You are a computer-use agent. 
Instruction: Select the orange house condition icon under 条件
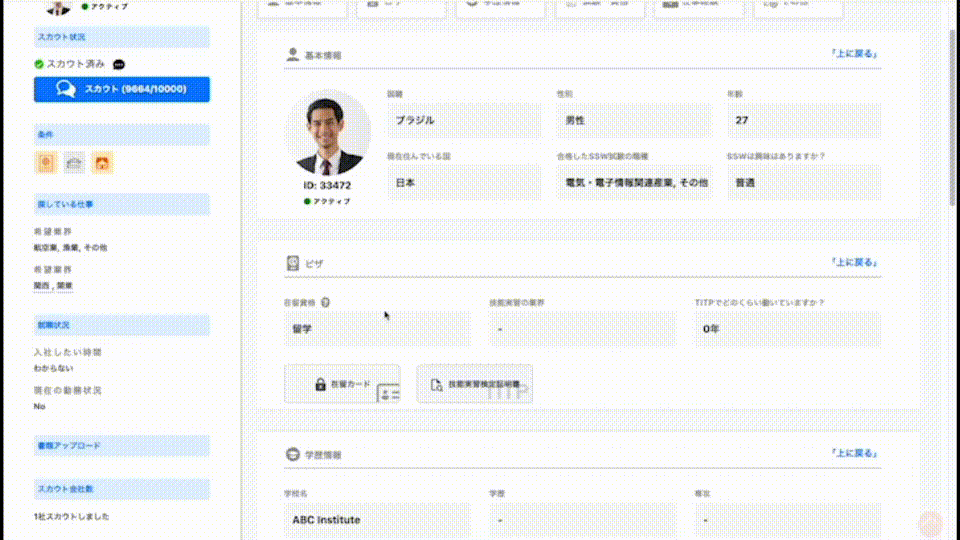pos(101,162)
